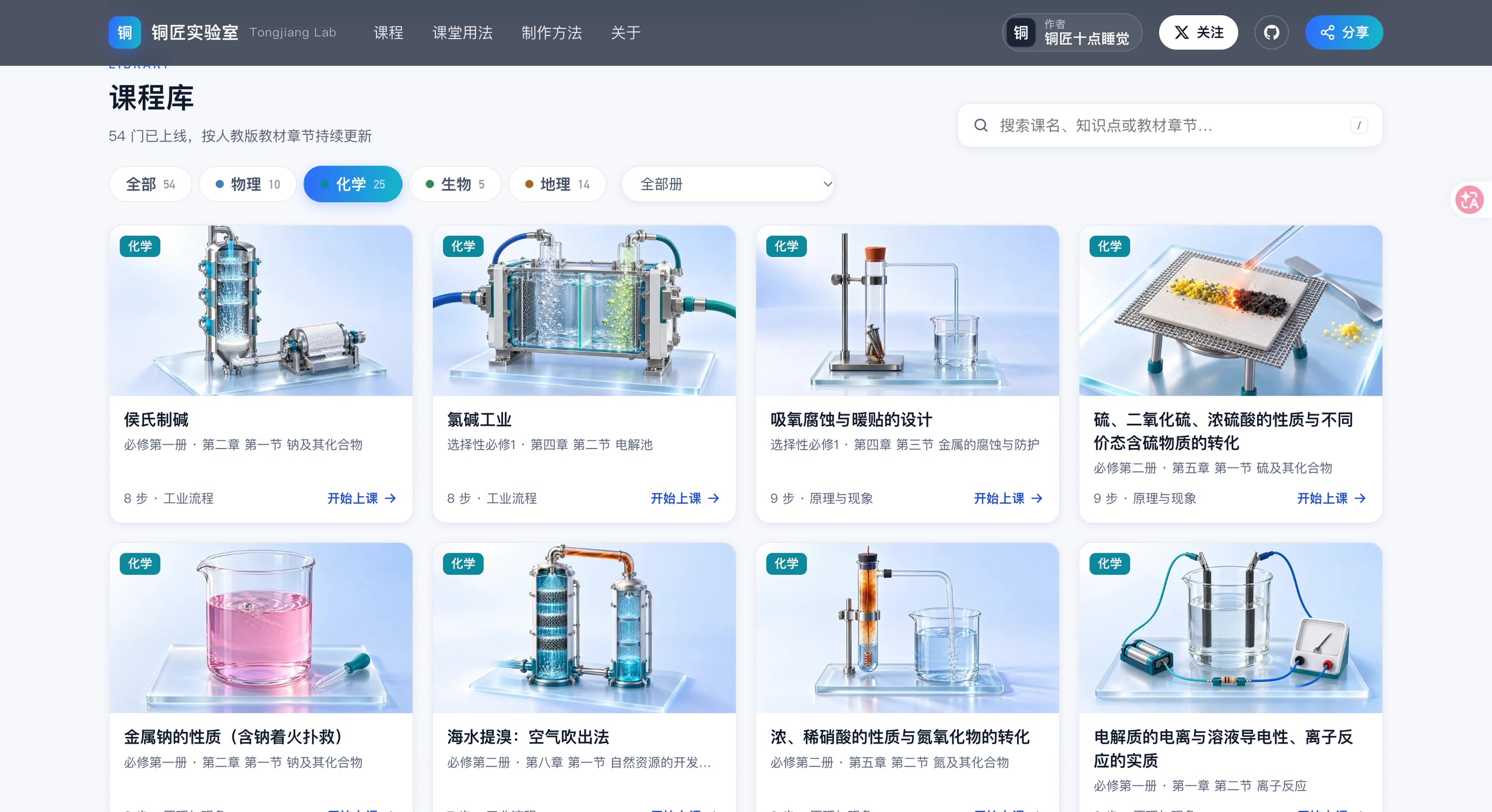
Task: Select the 物理 10 filter chip
Action: click(x=248, y=184)
